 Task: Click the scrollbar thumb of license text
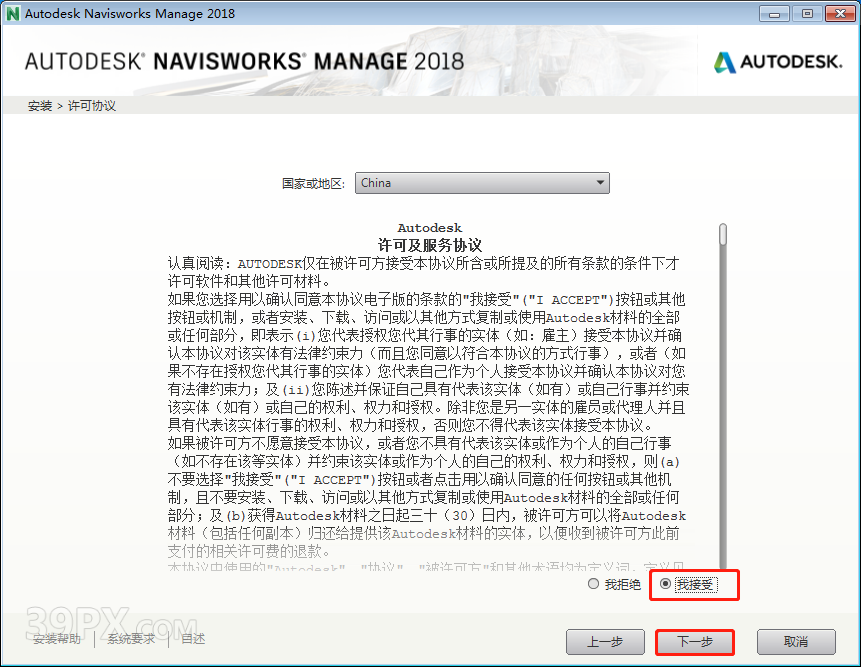coord(723,234)
